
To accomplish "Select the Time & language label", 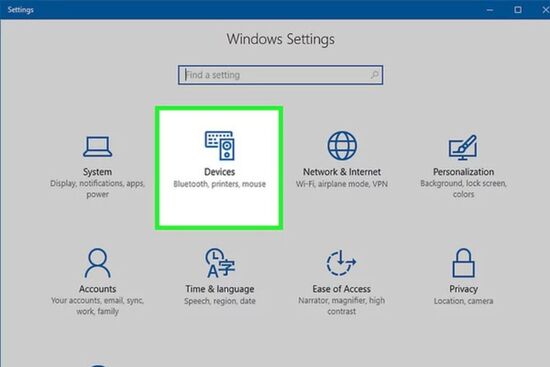I will pos(220,289).
